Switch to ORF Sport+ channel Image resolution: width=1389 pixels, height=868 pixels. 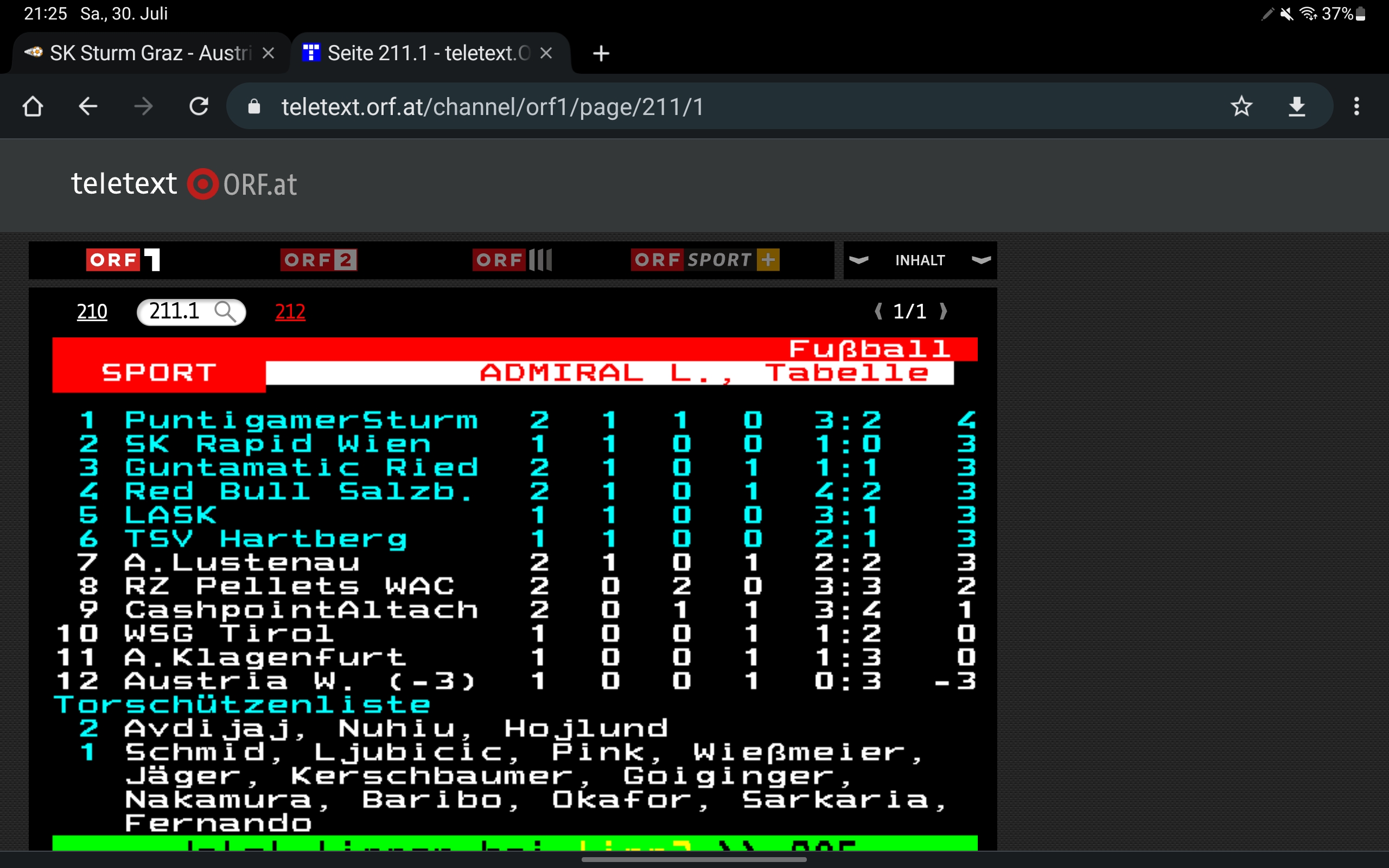(x=705, y=260)
